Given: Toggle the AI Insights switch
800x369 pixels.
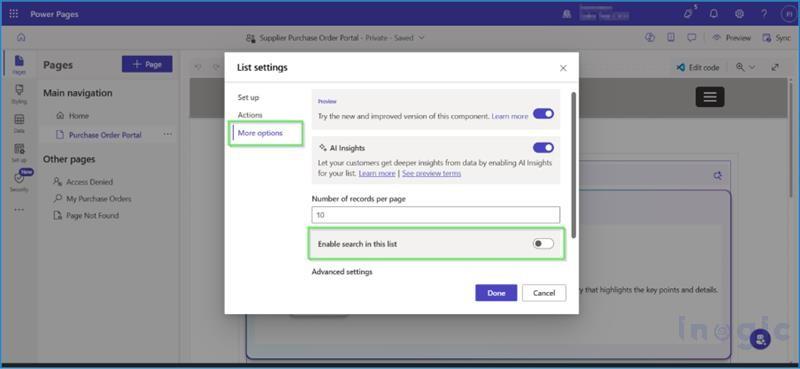Looking at the screenshot, I should pos(543,147).
